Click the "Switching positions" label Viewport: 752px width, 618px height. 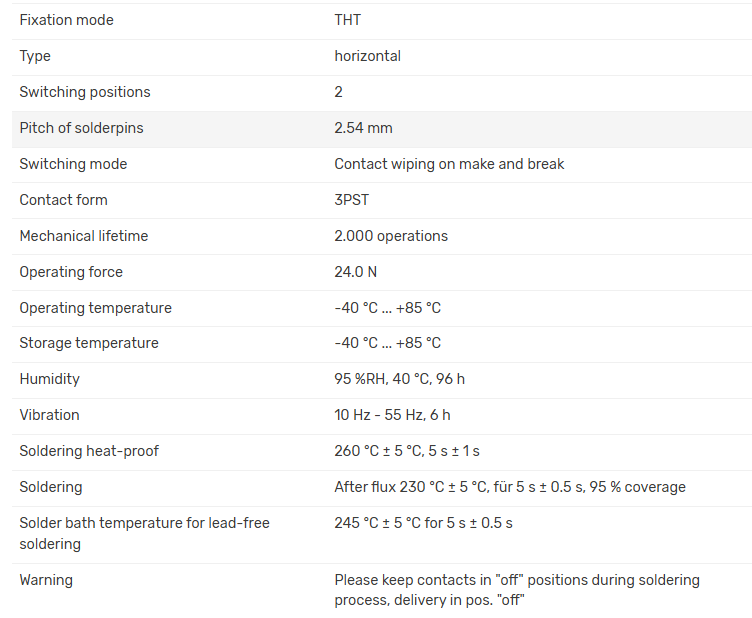[x=85, y=92]
